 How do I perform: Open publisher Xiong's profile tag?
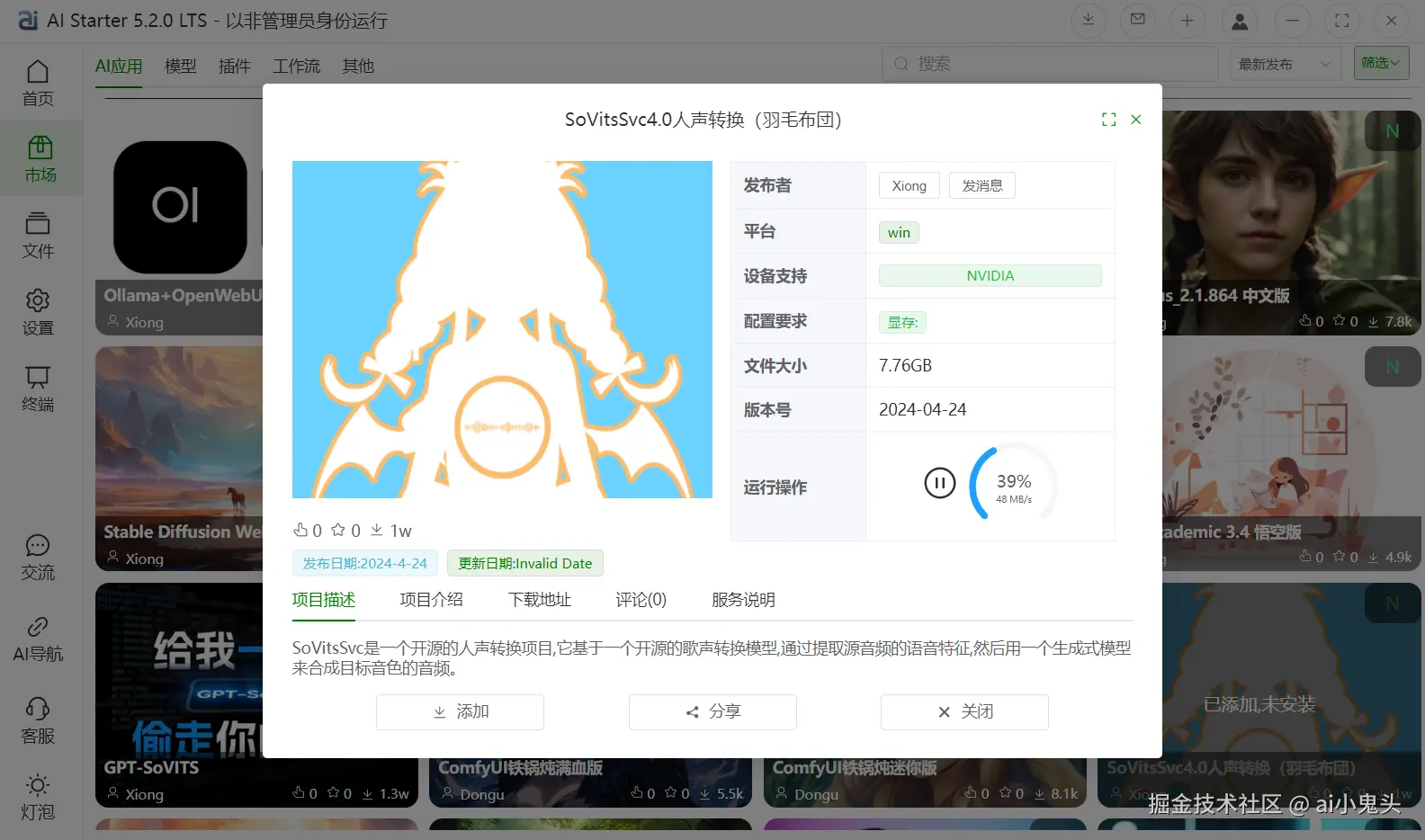pos(910,185)
